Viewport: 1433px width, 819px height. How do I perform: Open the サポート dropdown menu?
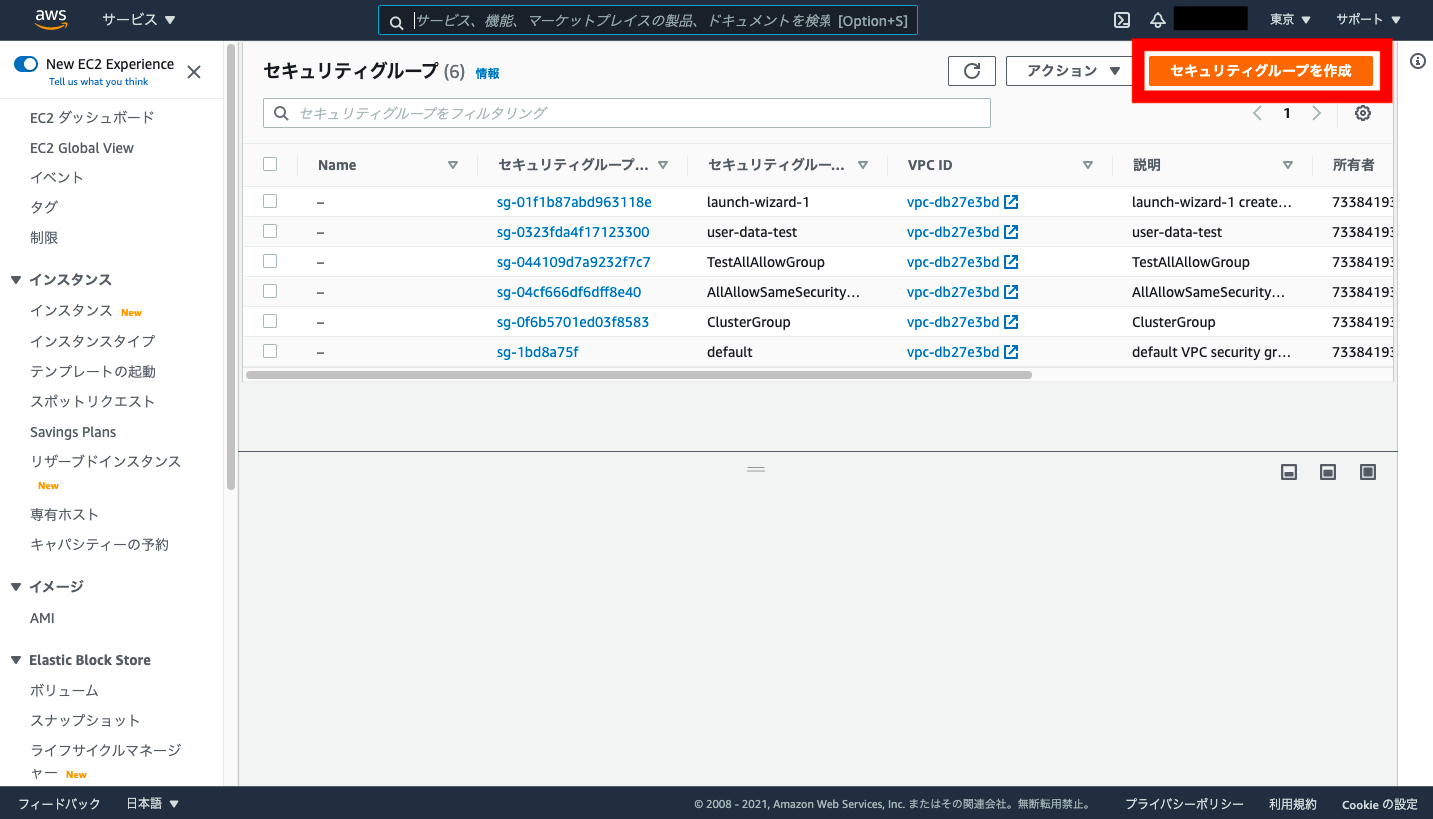(x=1368, y=20)
